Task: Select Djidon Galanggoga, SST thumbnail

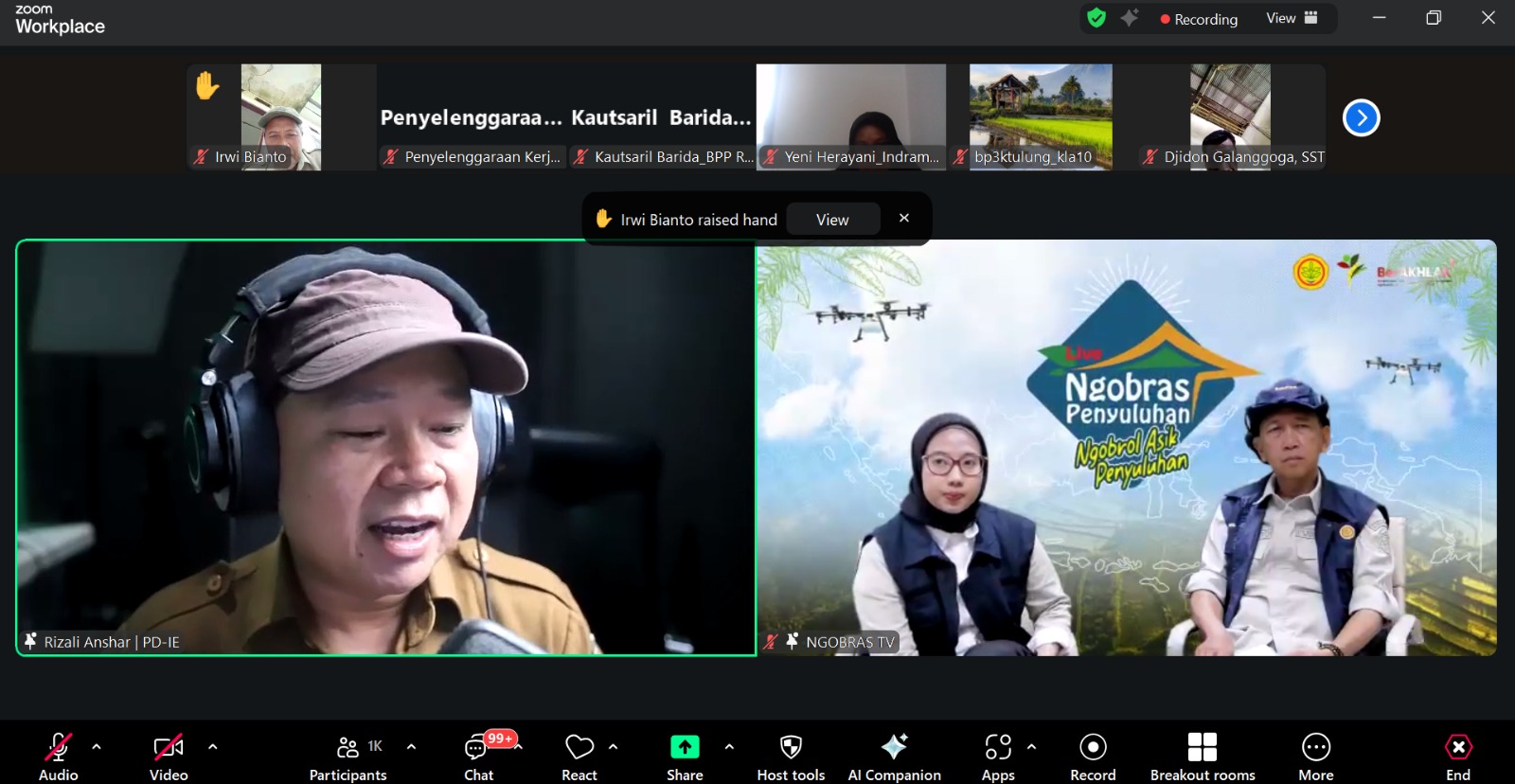Action: 1230,117
